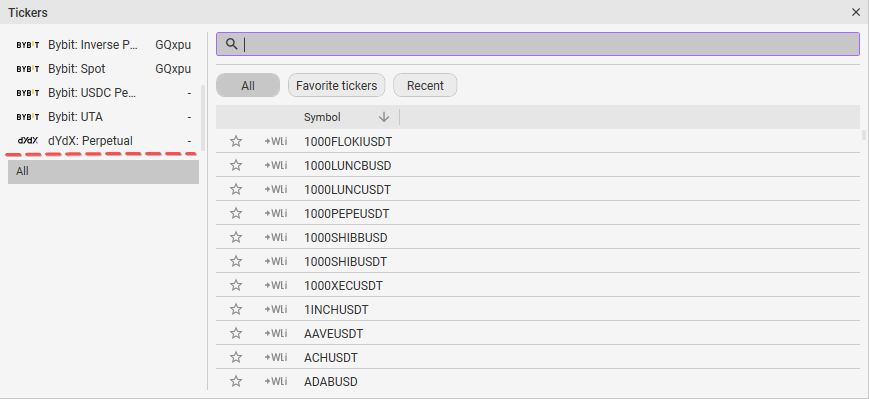The image size is (869, 399).
Task: Select Bybit: UTA connection
Action: pyautogui.click(x=103, y=117)
